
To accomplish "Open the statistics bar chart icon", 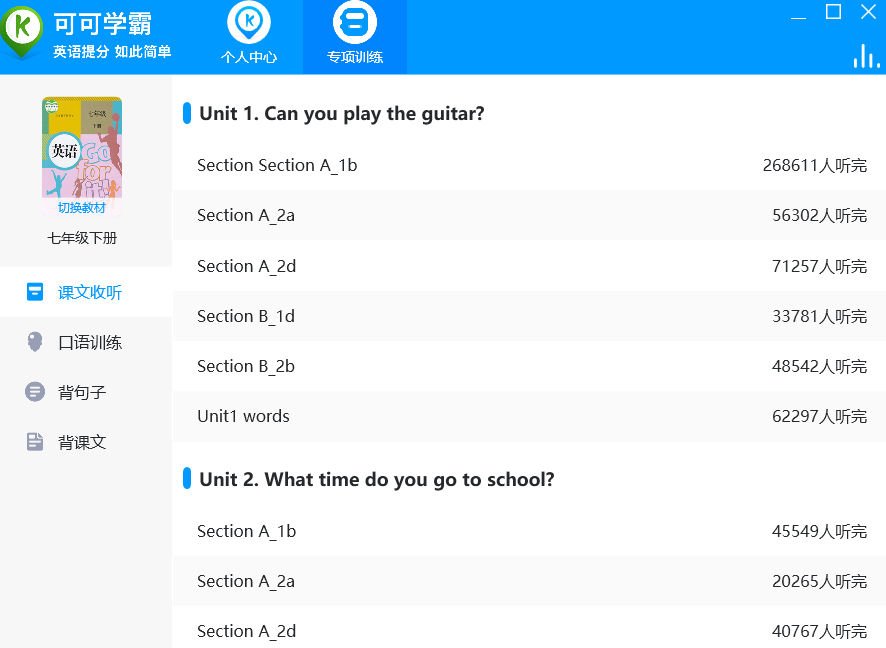I will [x=866, y=56].
